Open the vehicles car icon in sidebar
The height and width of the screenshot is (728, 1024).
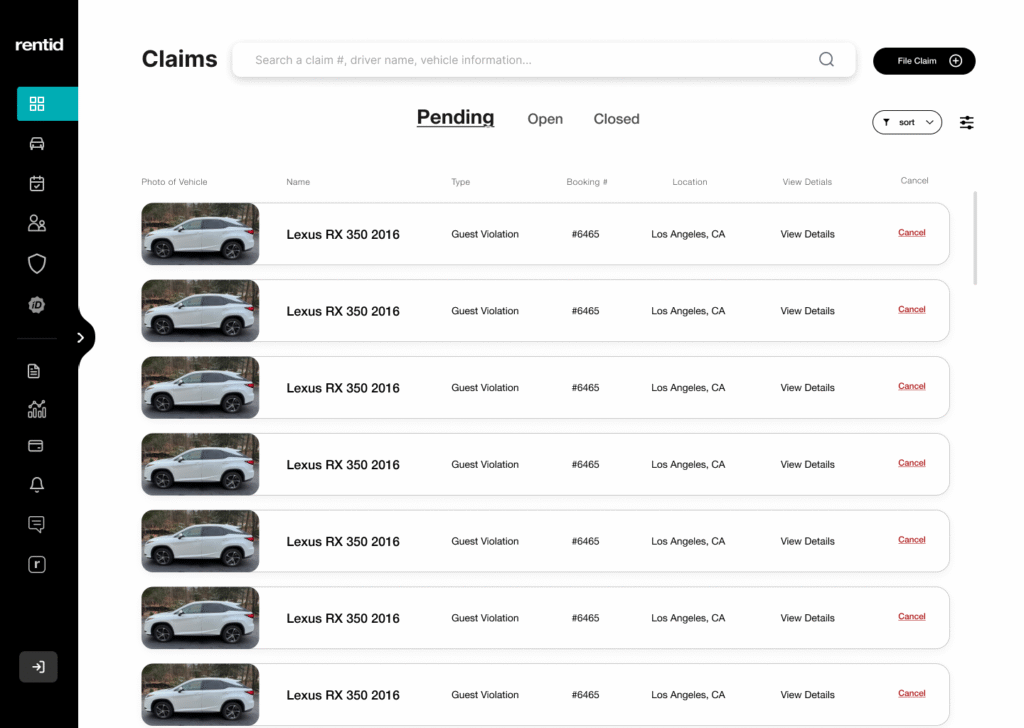point(37,144)
